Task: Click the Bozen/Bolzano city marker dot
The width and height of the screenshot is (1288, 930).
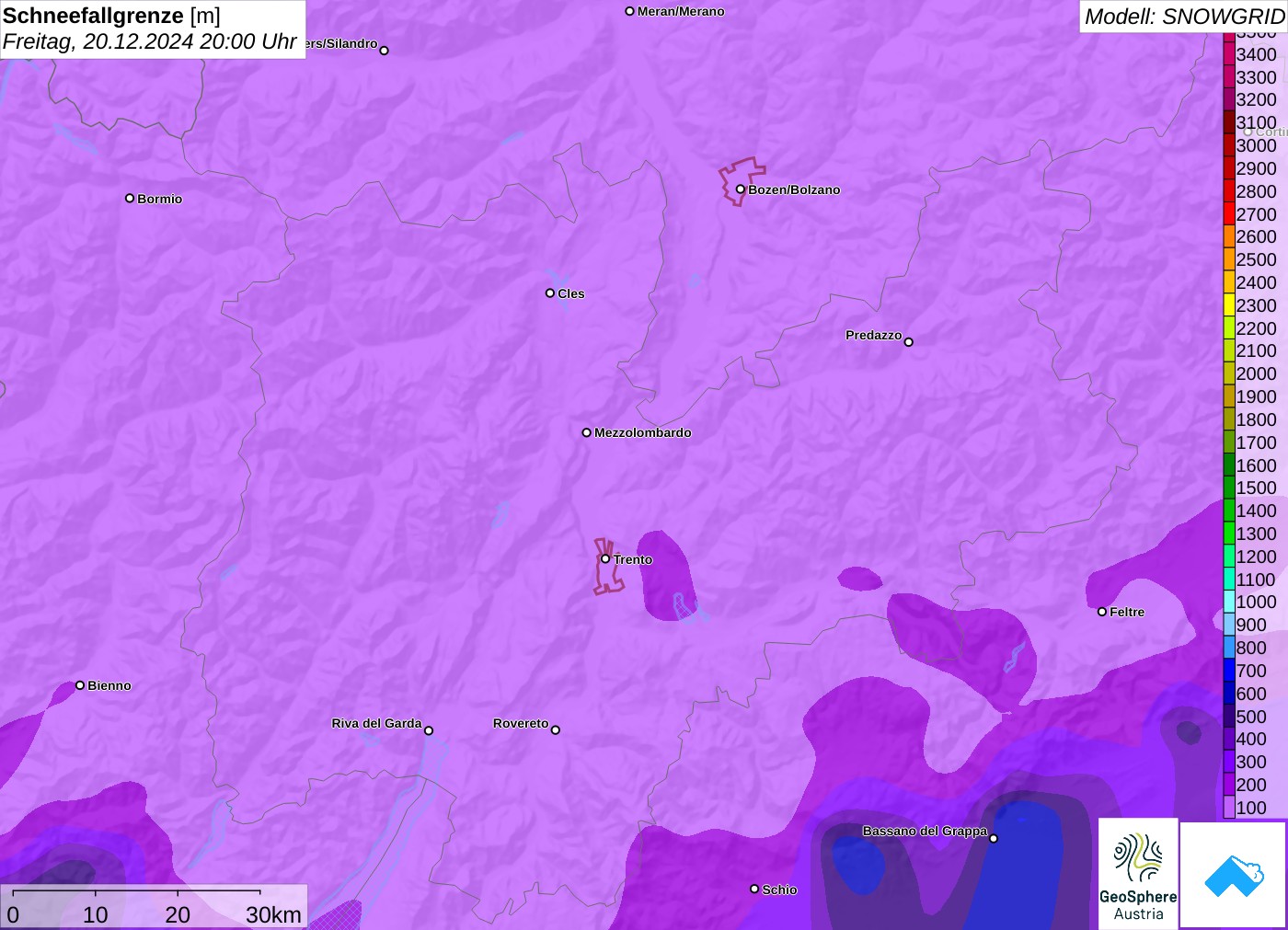Action: (740, 189)
